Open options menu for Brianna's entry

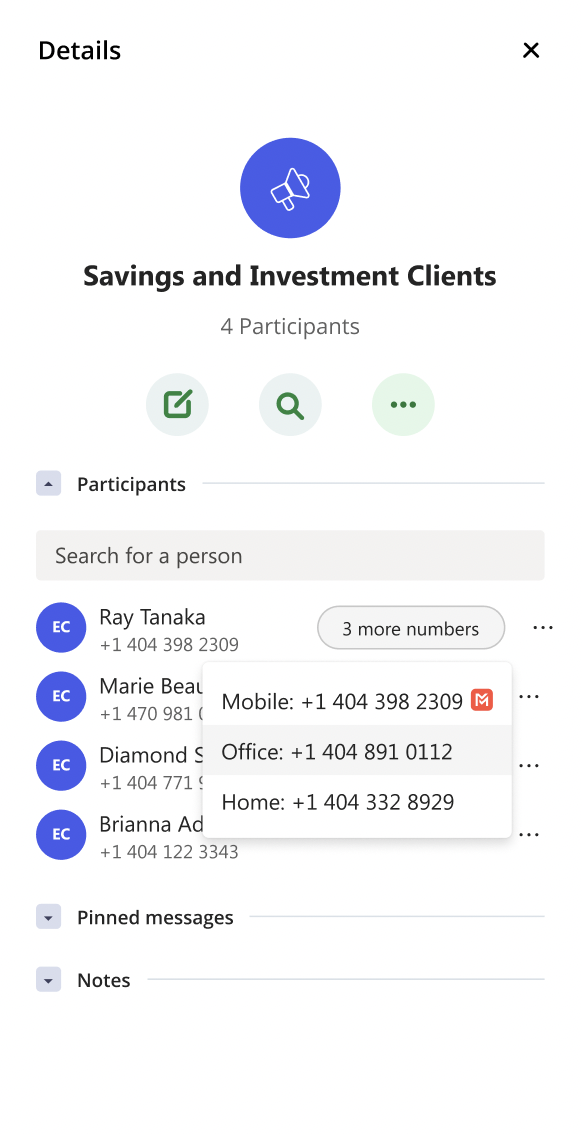point(529,834)
